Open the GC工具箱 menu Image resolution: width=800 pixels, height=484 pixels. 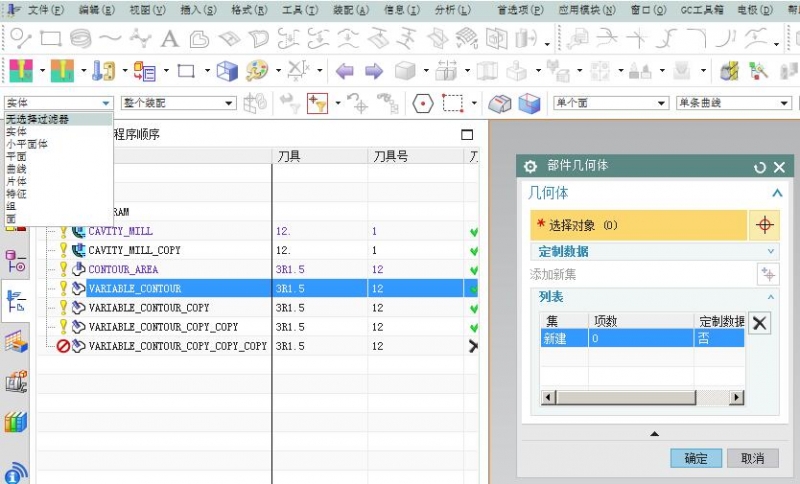tap(702, 10)
